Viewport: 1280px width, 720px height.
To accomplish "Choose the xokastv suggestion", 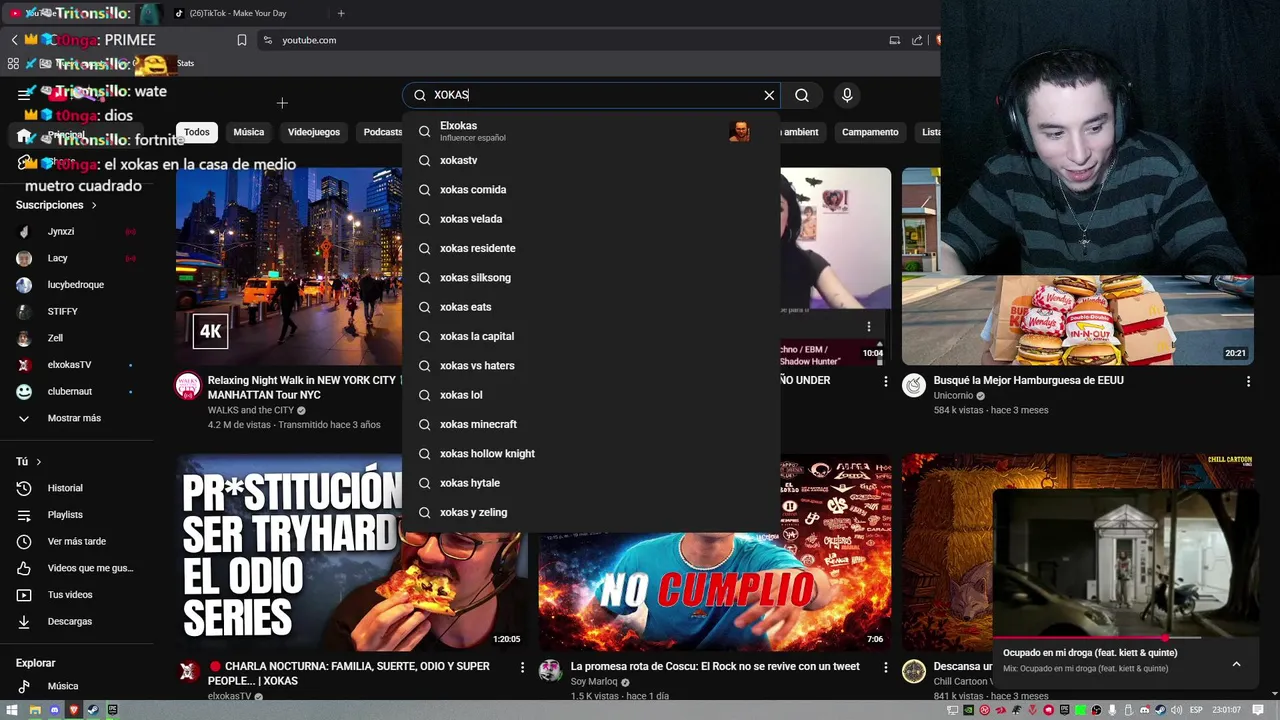I will (x=591, y=160).
